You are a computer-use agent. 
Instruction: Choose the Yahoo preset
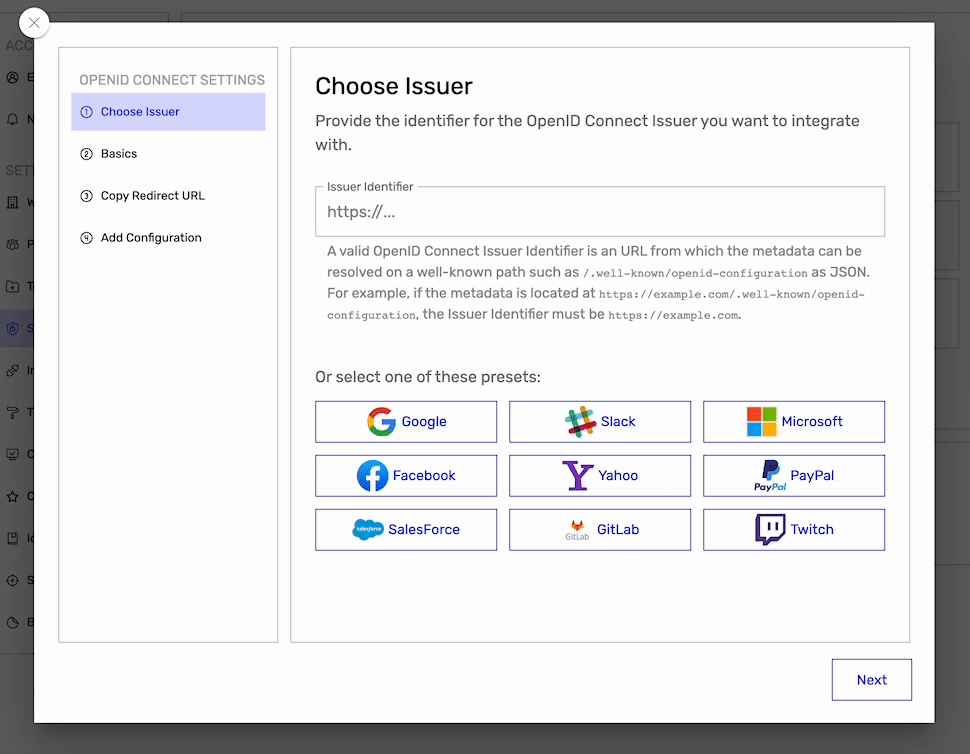coord(599,476)
